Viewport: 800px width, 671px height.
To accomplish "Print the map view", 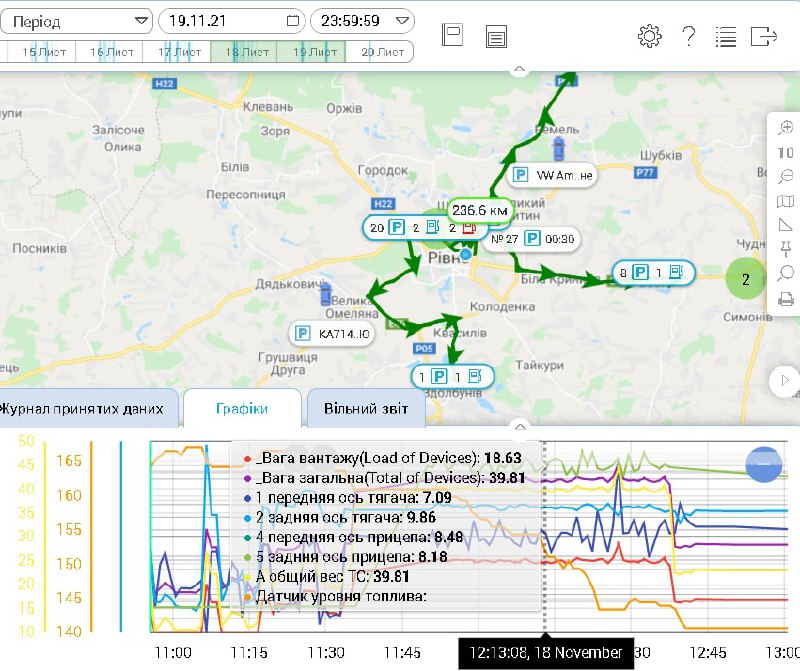I will pyautogui.click(x=786, y=299).
